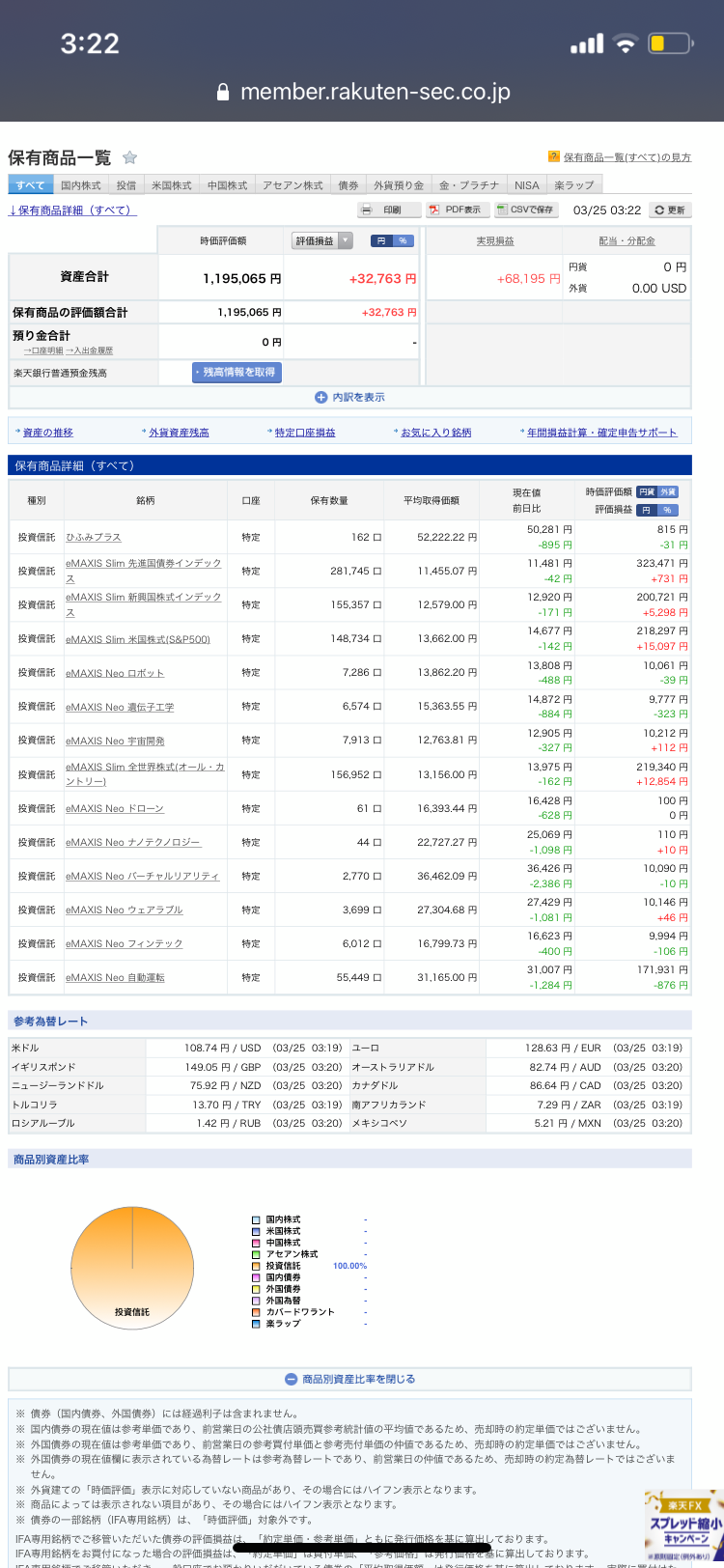Open eMAXIS Neo フィンテック link
724x1568 pixels.
point(125,943)
